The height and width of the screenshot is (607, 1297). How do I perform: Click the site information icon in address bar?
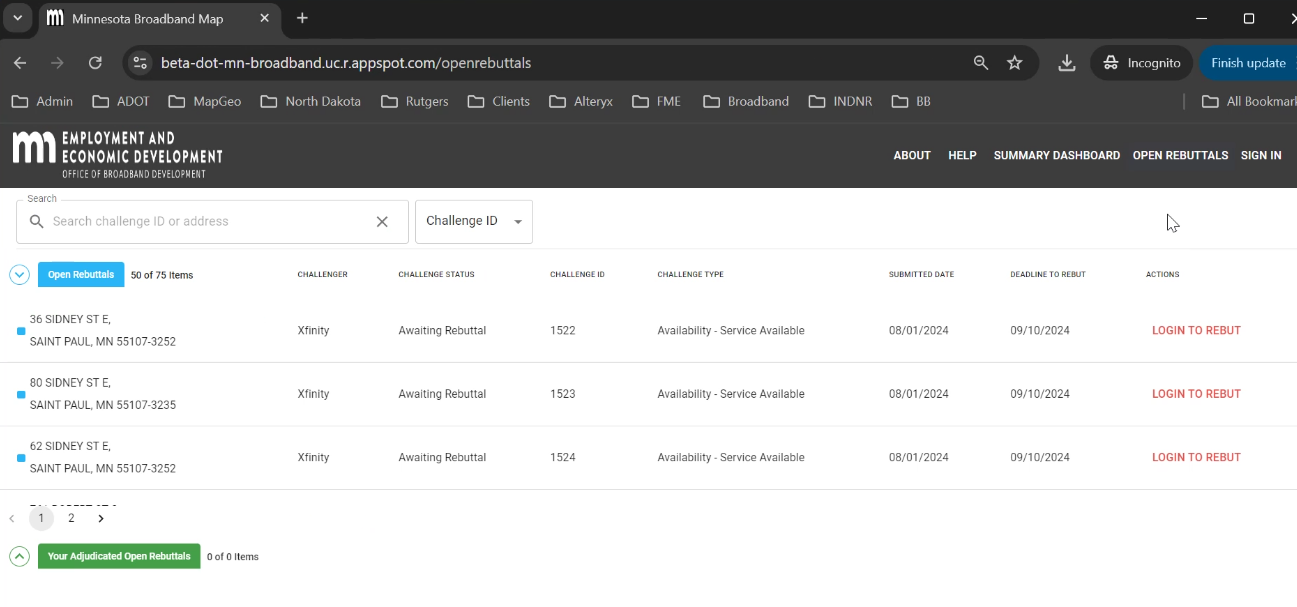point(140,63)
